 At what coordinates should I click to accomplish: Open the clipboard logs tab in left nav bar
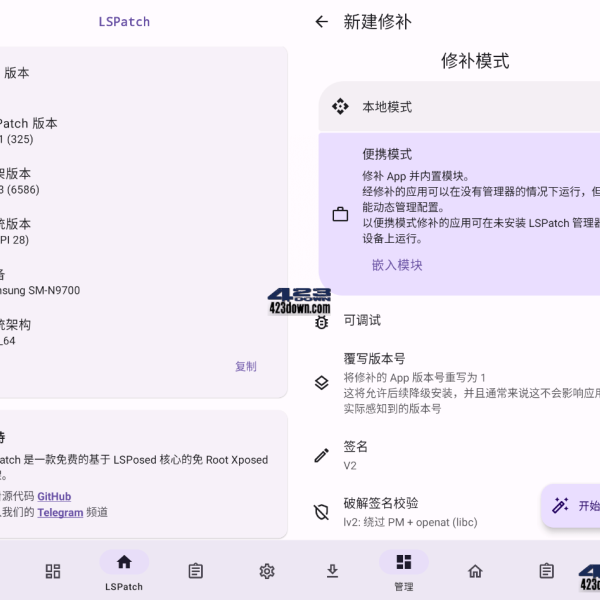click(196, 571)
